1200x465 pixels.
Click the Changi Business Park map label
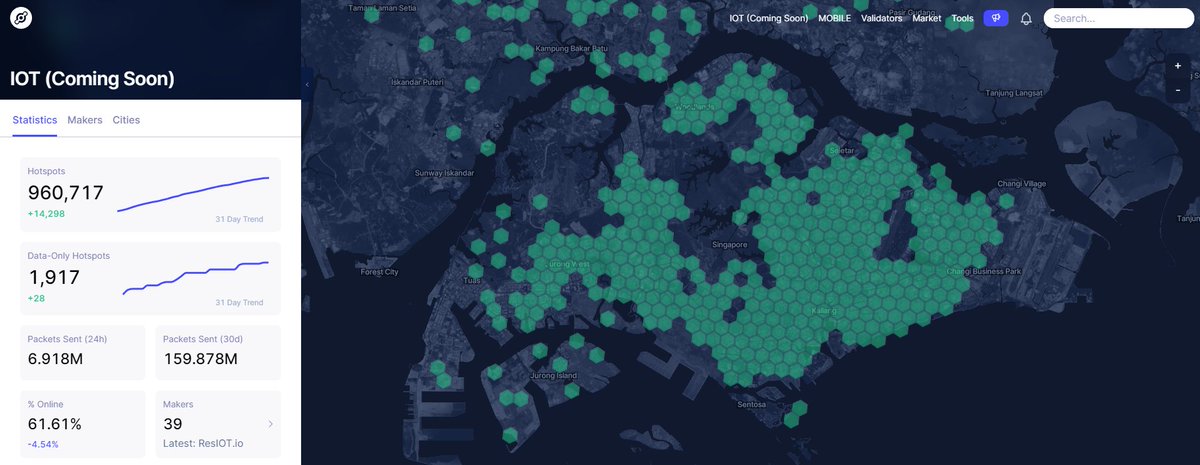984,271
